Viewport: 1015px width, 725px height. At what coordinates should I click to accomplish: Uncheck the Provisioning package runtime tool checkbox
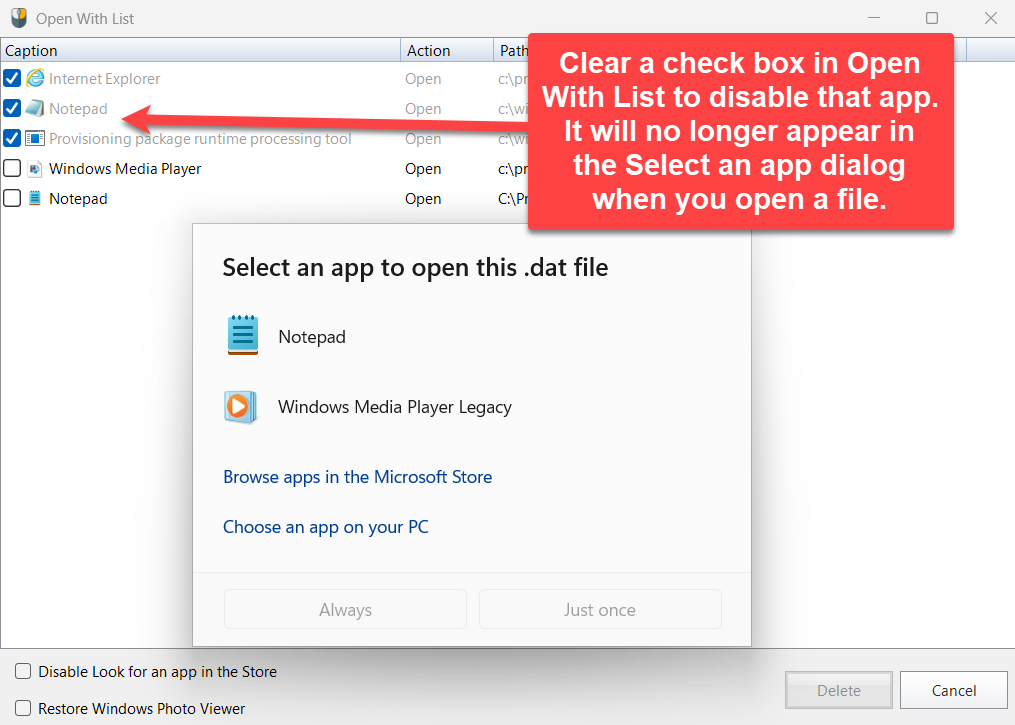(12, 138)
